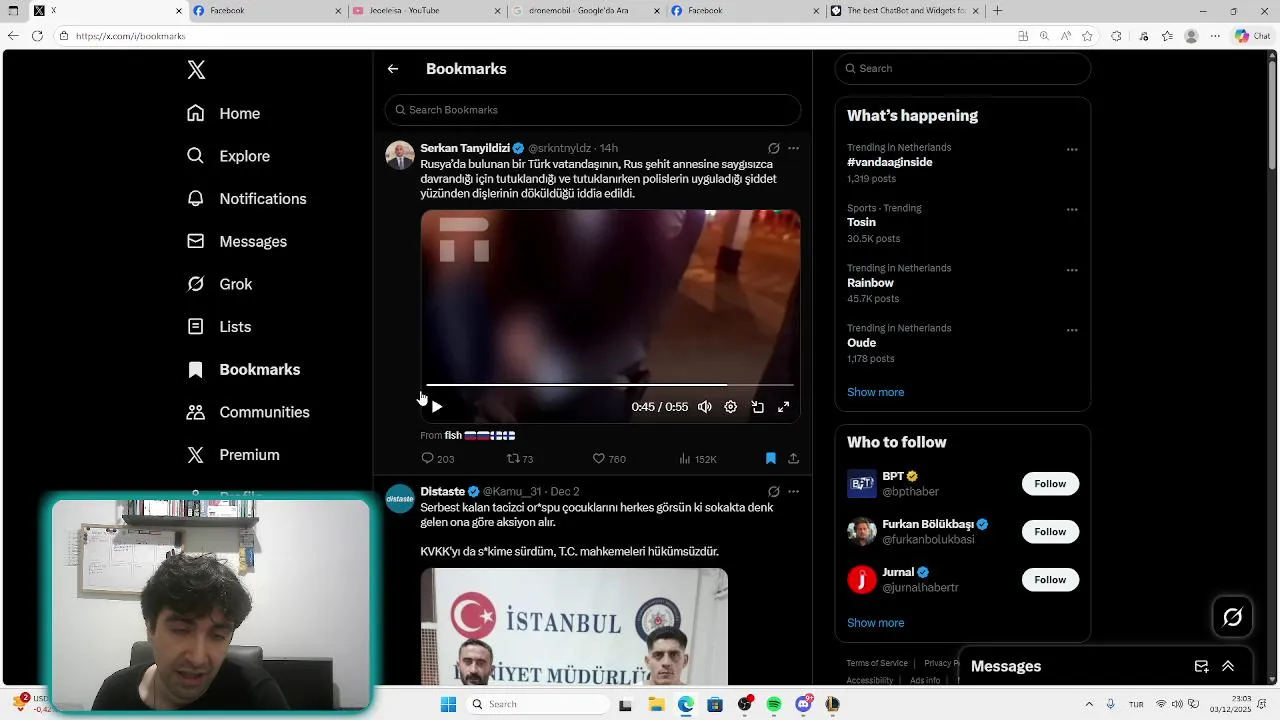The image size is (1280, 720).
Task: Open the Istanbul police photo in Distaste's post
Action: (x=574, y=627)
